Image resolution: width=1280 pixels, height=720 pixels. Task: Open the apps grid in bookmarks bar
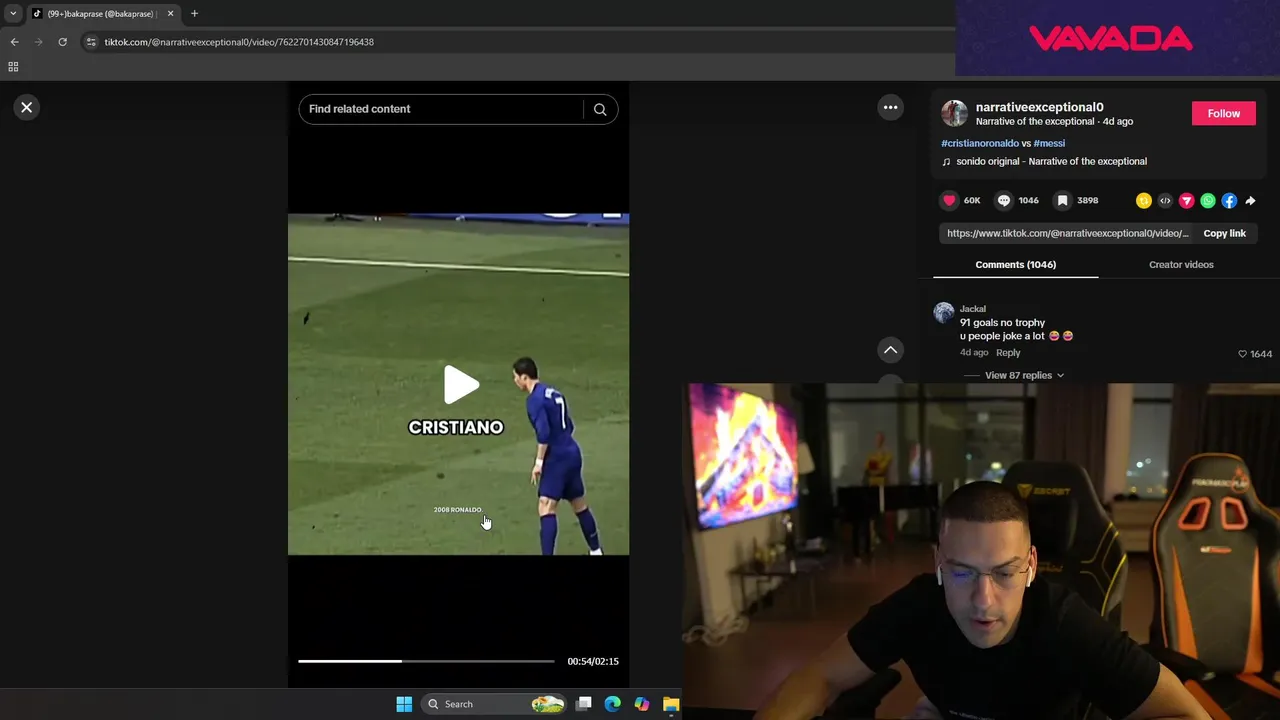click(x=13, y=67)
